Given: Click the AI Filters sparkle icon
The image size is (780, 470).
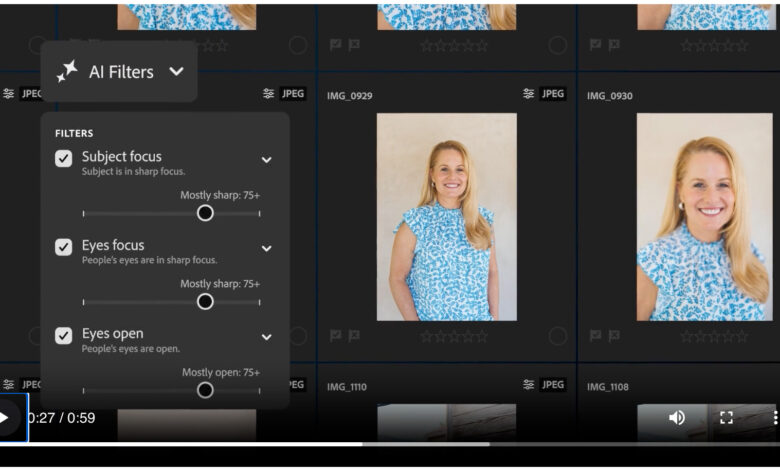Looking at the screenshot, I should point(67,71).
